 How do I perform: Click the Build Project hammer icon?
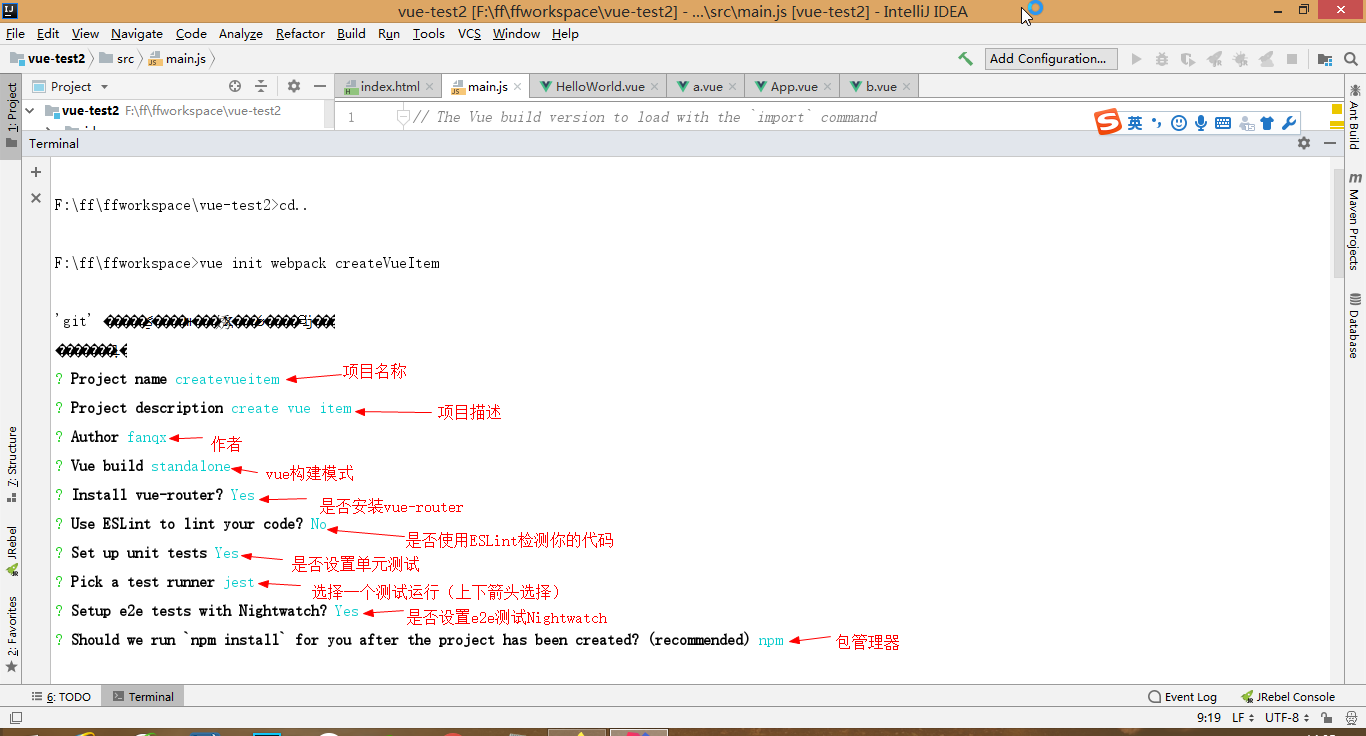tap(965, 59)
